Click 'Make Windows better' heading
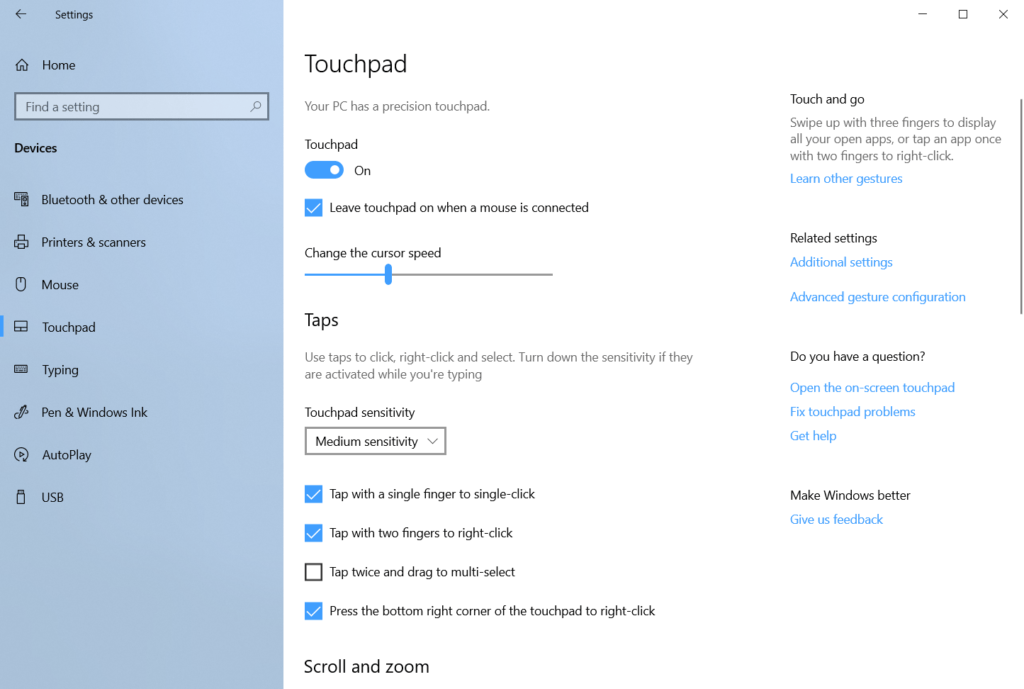The height and width of the screenshot is (689, 1024). click(x=850, y=495)
